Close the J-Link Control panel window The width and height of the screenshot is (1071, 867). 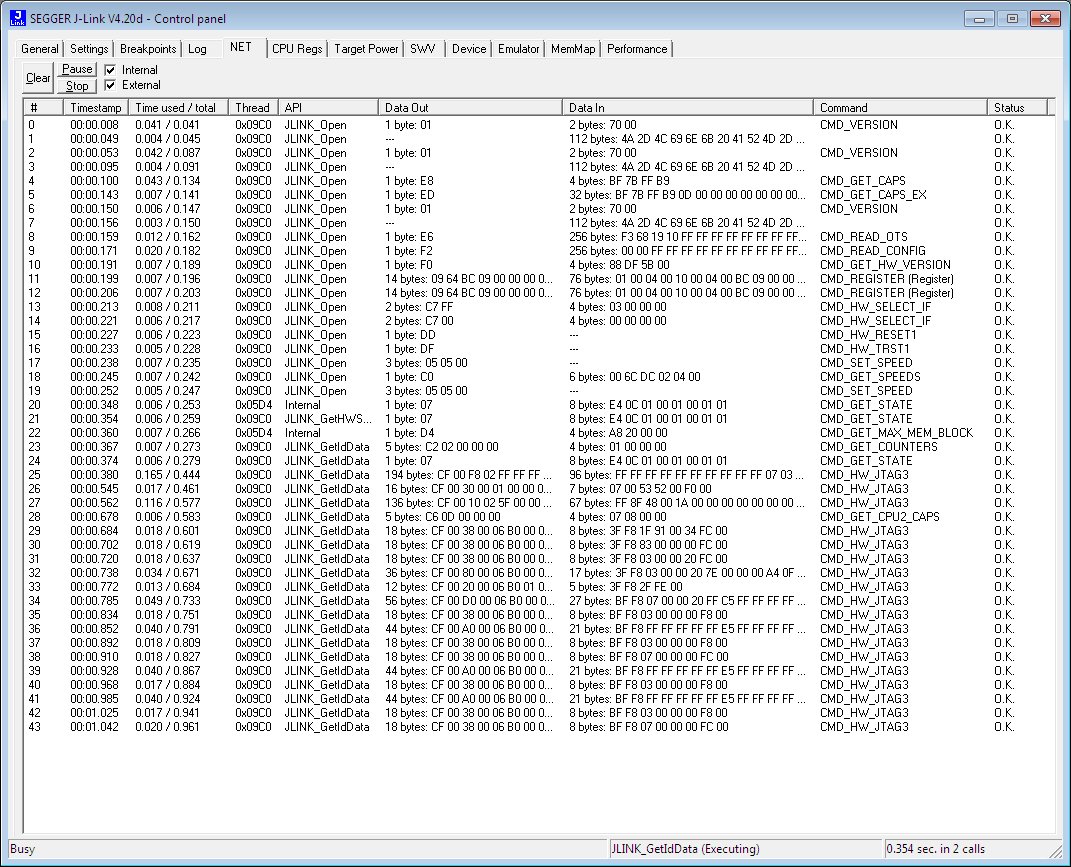point(1045,18)
